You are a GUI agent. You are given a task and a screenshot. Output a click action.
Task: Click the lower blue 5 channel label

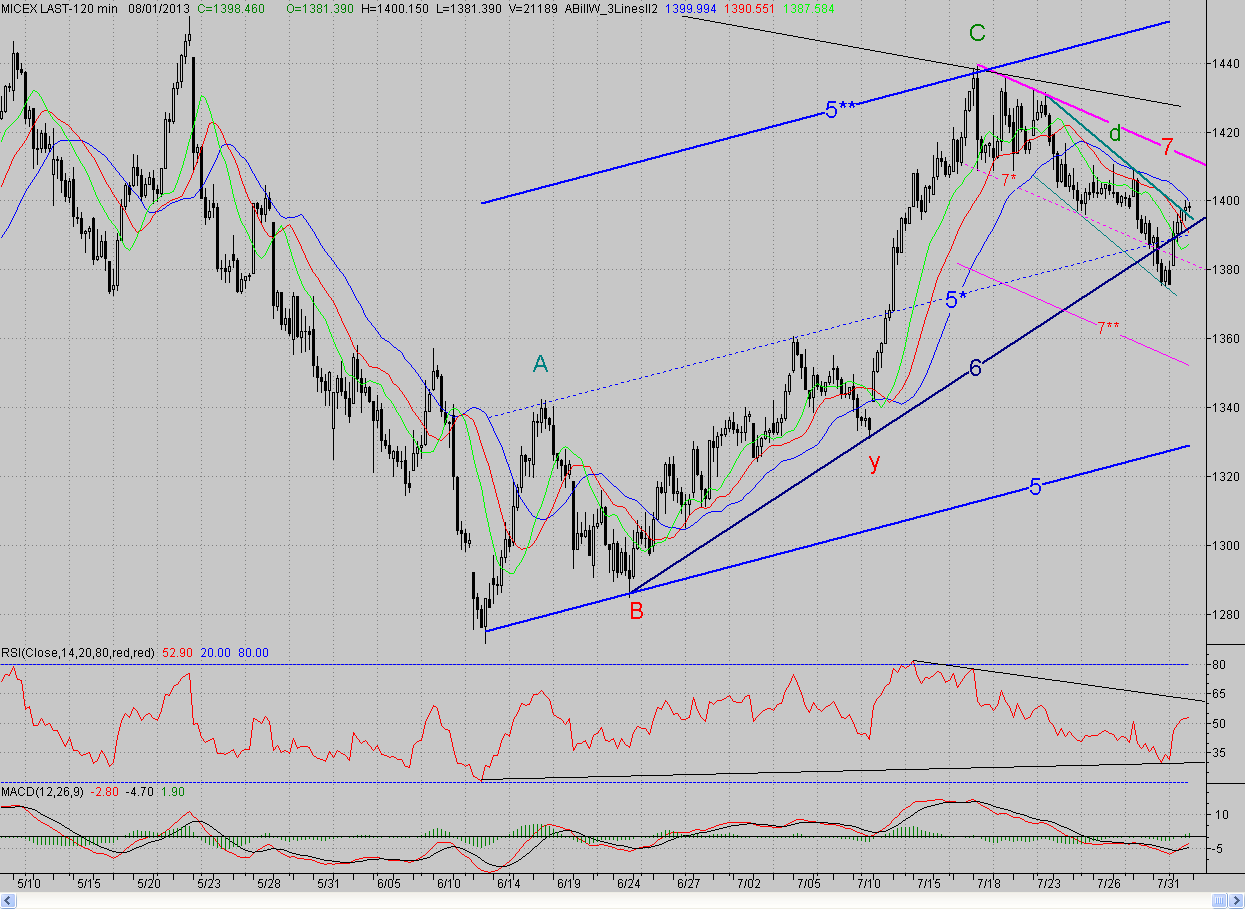pyautogui.click(x=1036, y=487)
